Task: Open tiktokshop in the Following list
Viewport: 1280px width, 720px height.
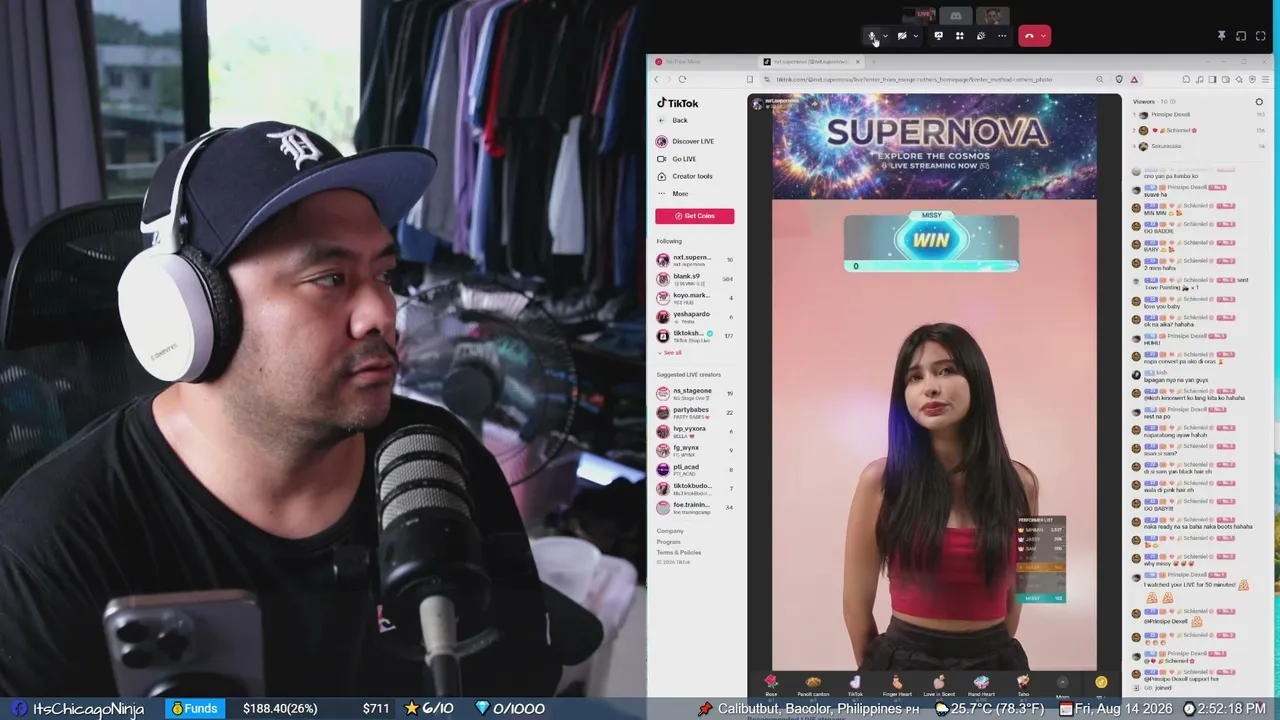Action: point(695,336)
